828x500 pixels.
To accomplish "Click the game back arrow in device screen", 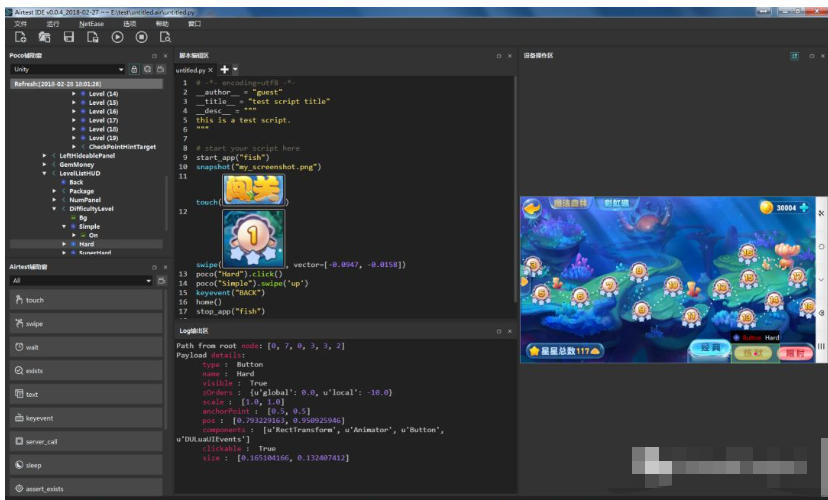I will click(532, 207).
